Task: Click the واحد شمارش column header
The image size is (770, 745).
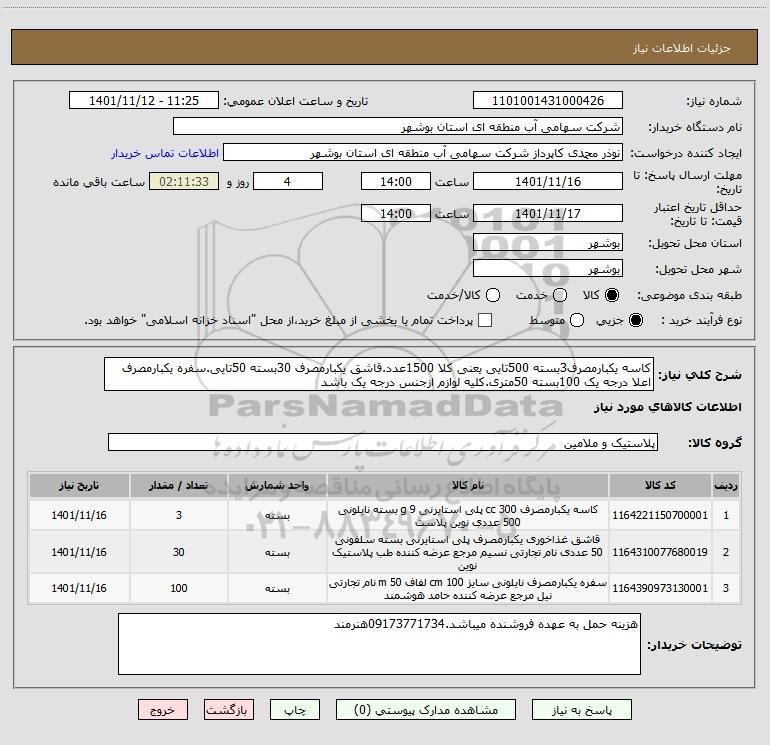Action: (x=277, y=486)
